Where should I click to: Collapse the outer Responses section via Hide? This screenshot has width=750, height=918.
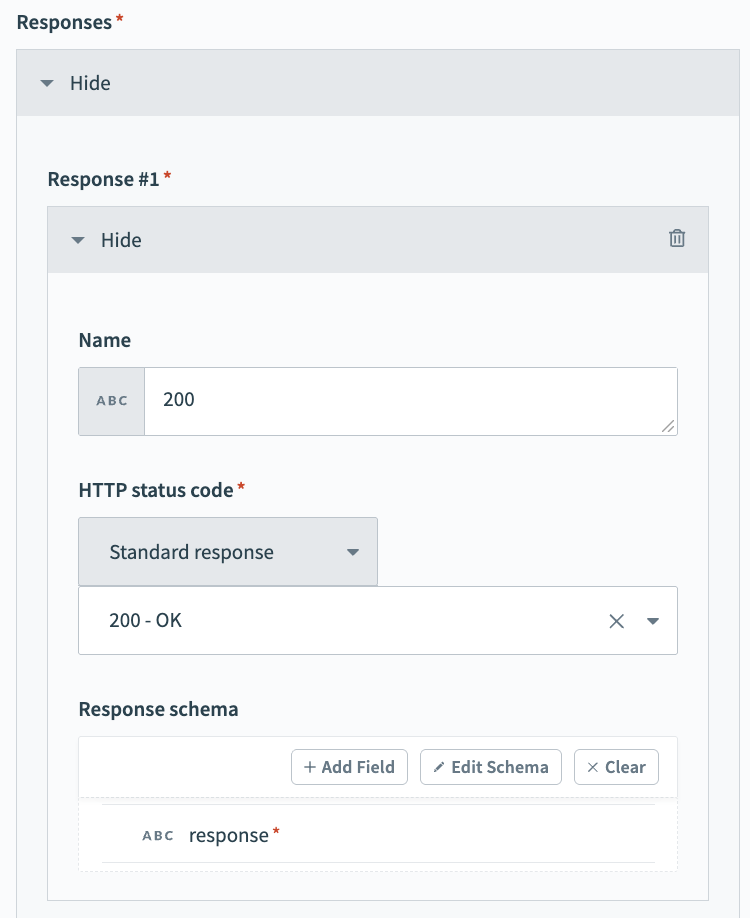coord(90,83)
